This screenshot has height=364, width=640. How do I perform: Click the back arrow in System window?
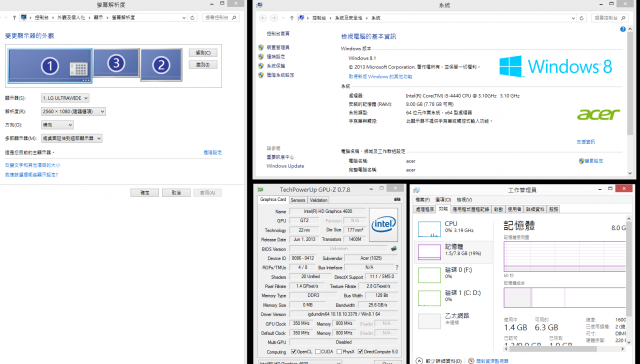click(263, 18)
